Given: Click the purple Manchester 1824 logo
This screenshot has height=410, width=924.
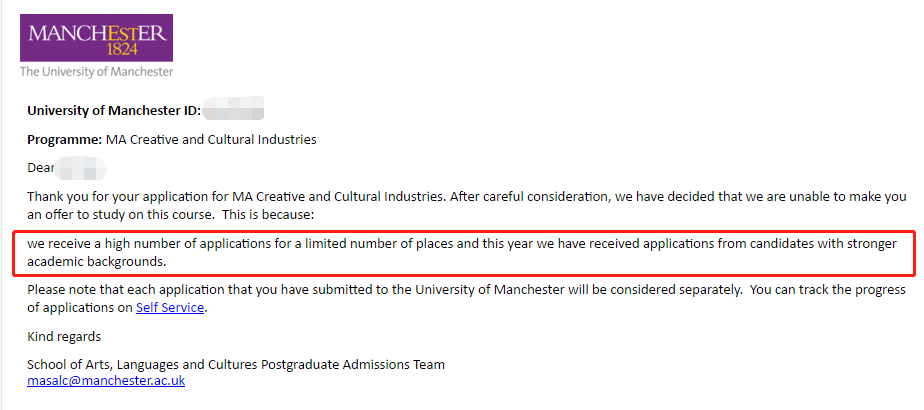Looking at the screenshot, I should [x=96, y=36].
